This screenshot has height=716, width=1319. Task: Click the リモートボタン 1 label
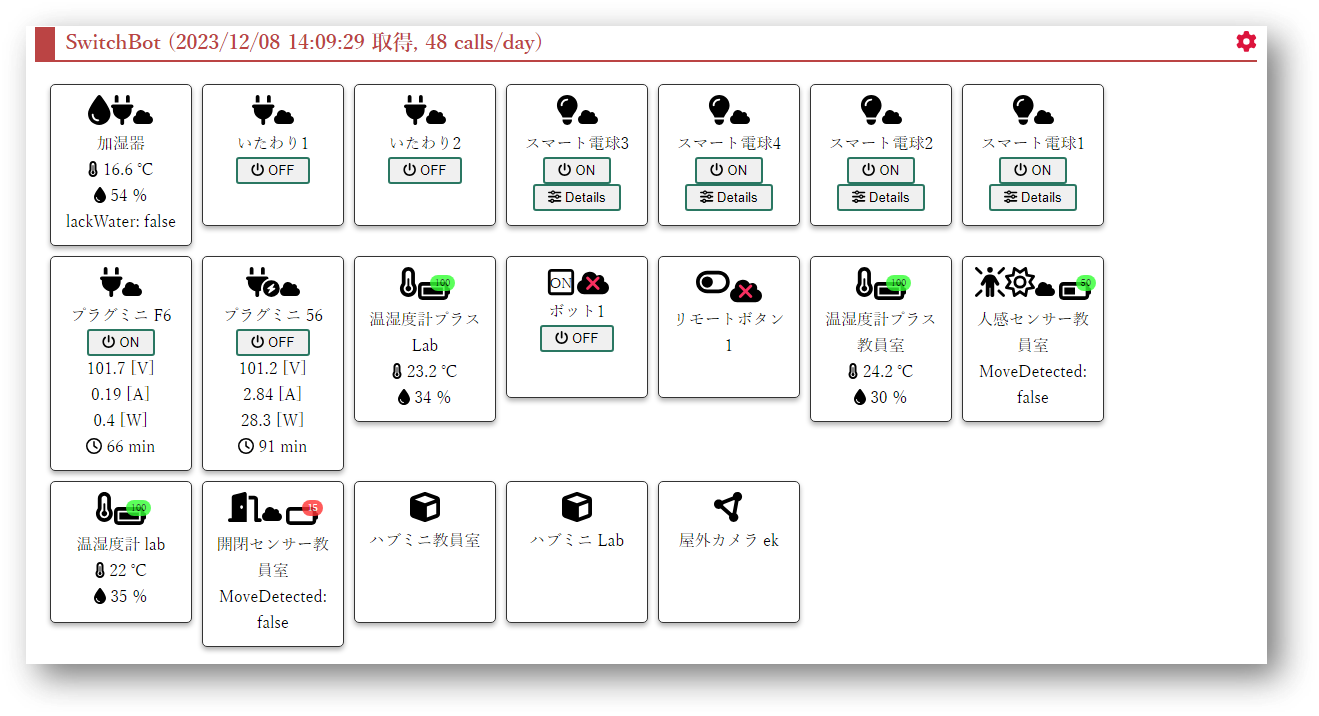(x=729, y=332)
